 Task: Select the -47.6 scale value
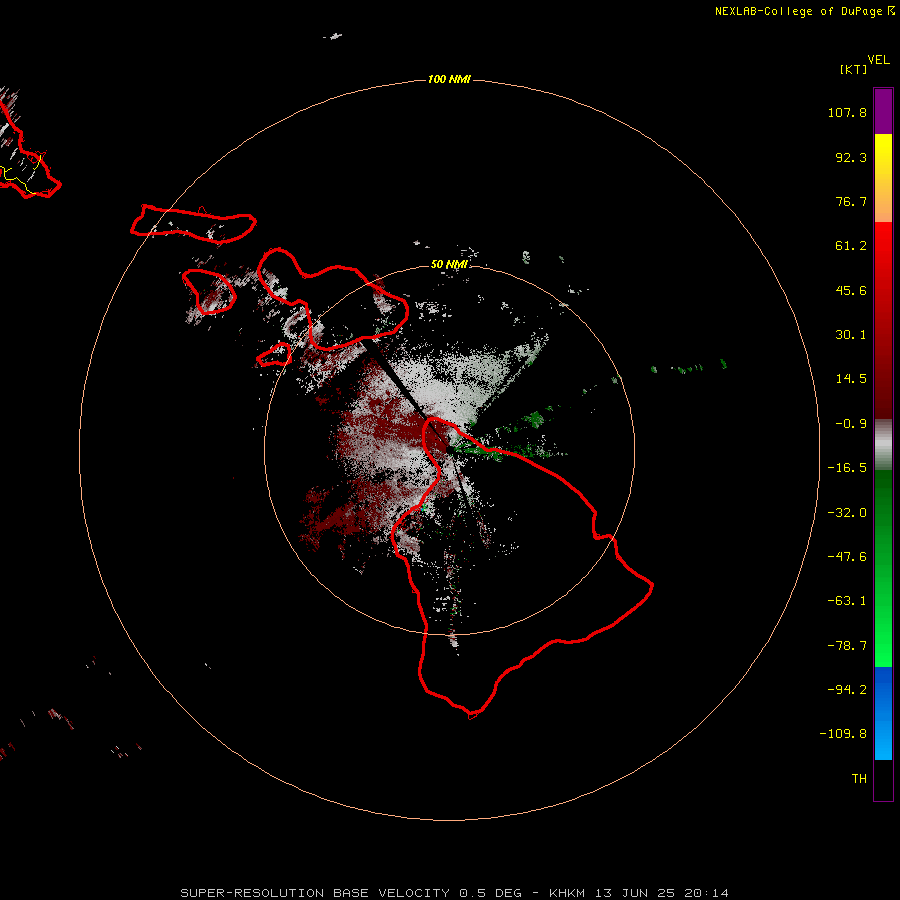[x=847, y=557]
